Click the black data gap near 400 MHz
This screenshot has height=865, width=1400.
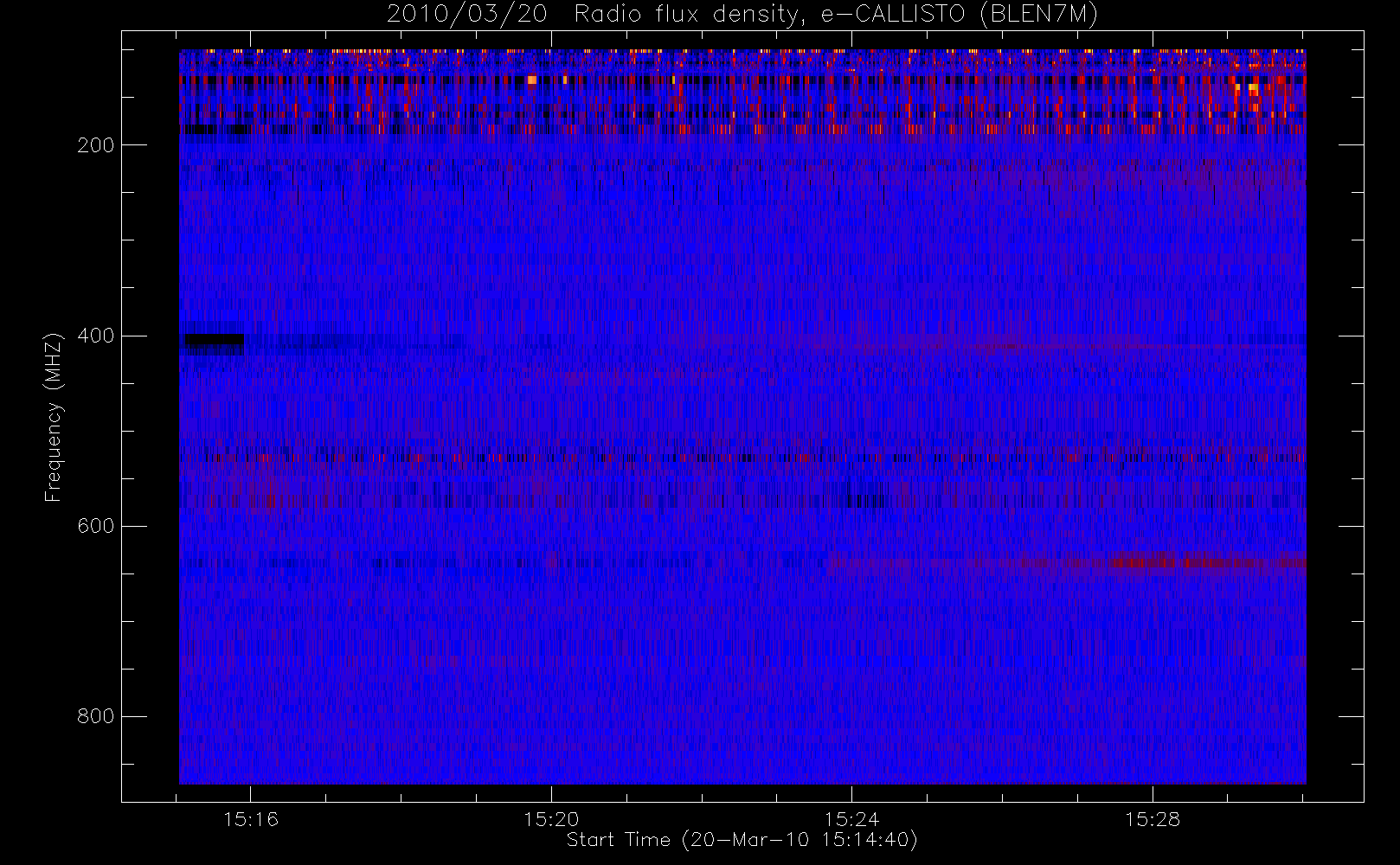click(x=214, y=341)
